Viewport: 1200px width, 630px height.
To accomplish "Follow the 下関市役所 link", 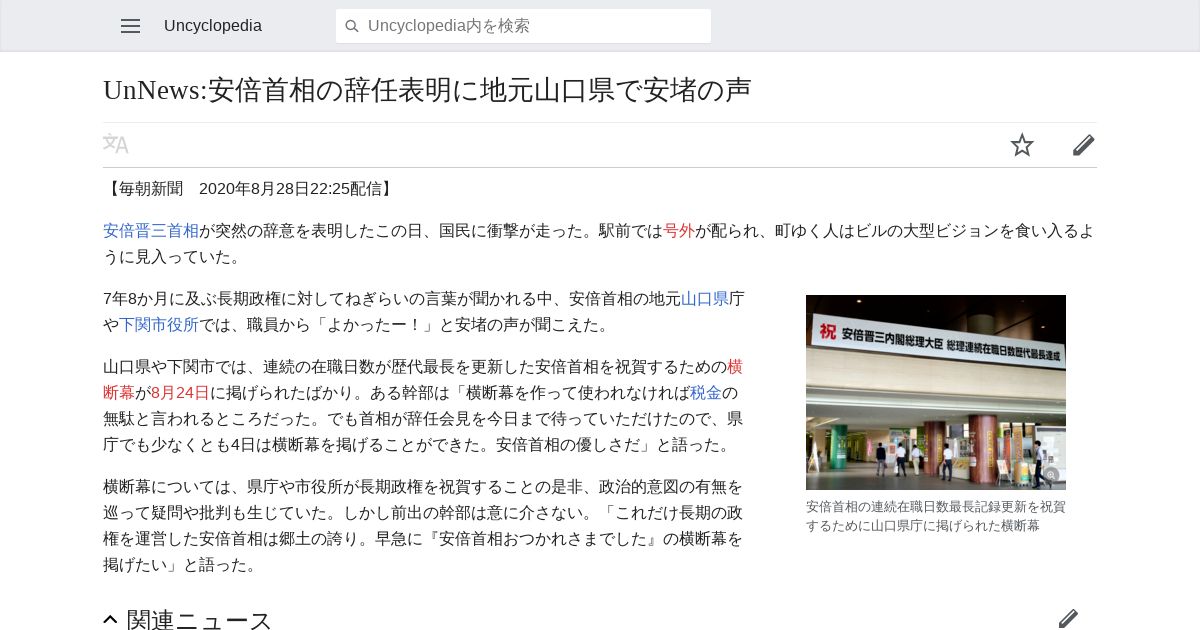I will pos(159,325).
